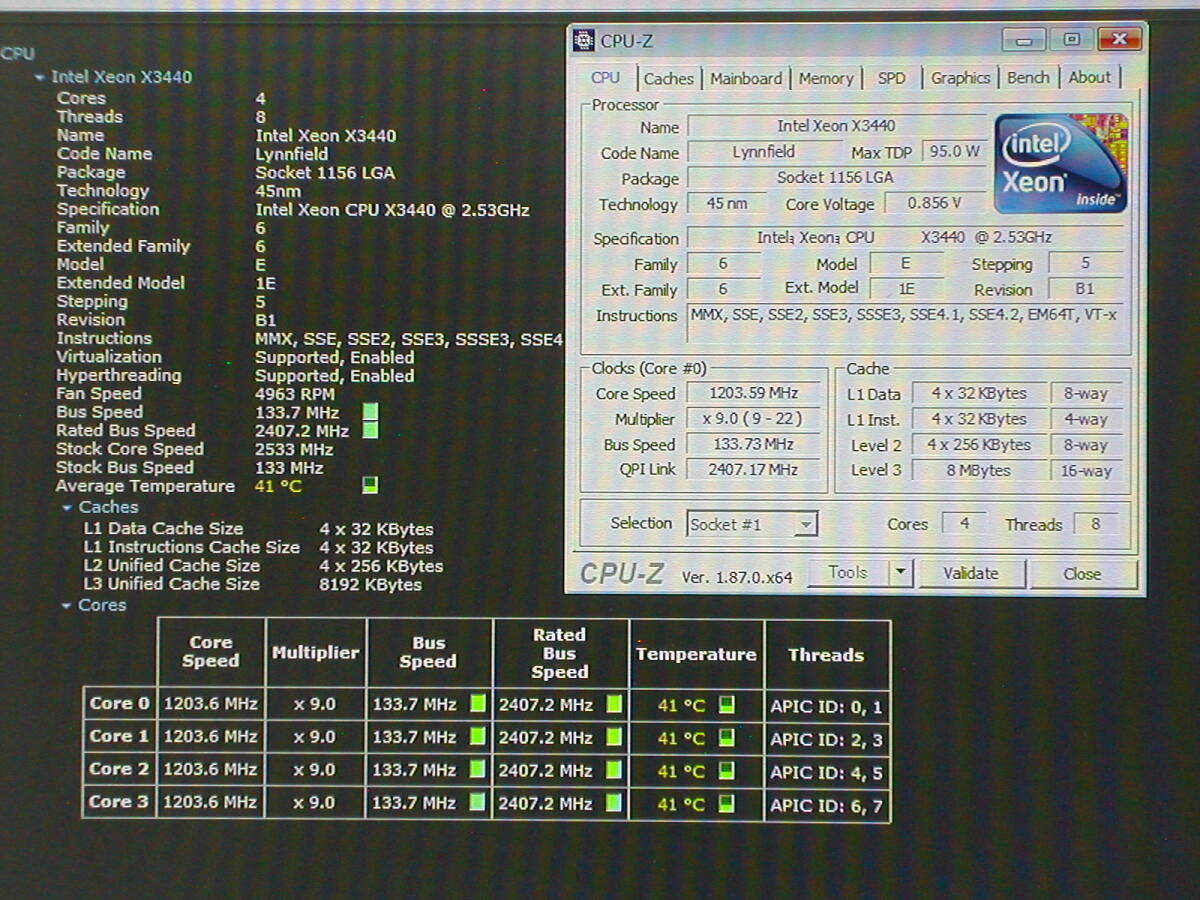Select the SPD tab
Viewport: 1200px width, 900px height.
(891, 78)
